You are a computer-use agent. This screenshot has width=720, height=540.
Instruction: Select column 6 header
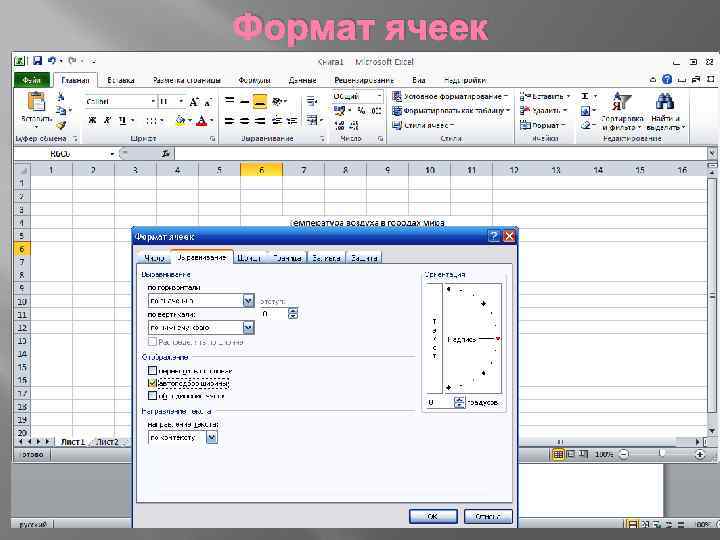tap(261, 170)
